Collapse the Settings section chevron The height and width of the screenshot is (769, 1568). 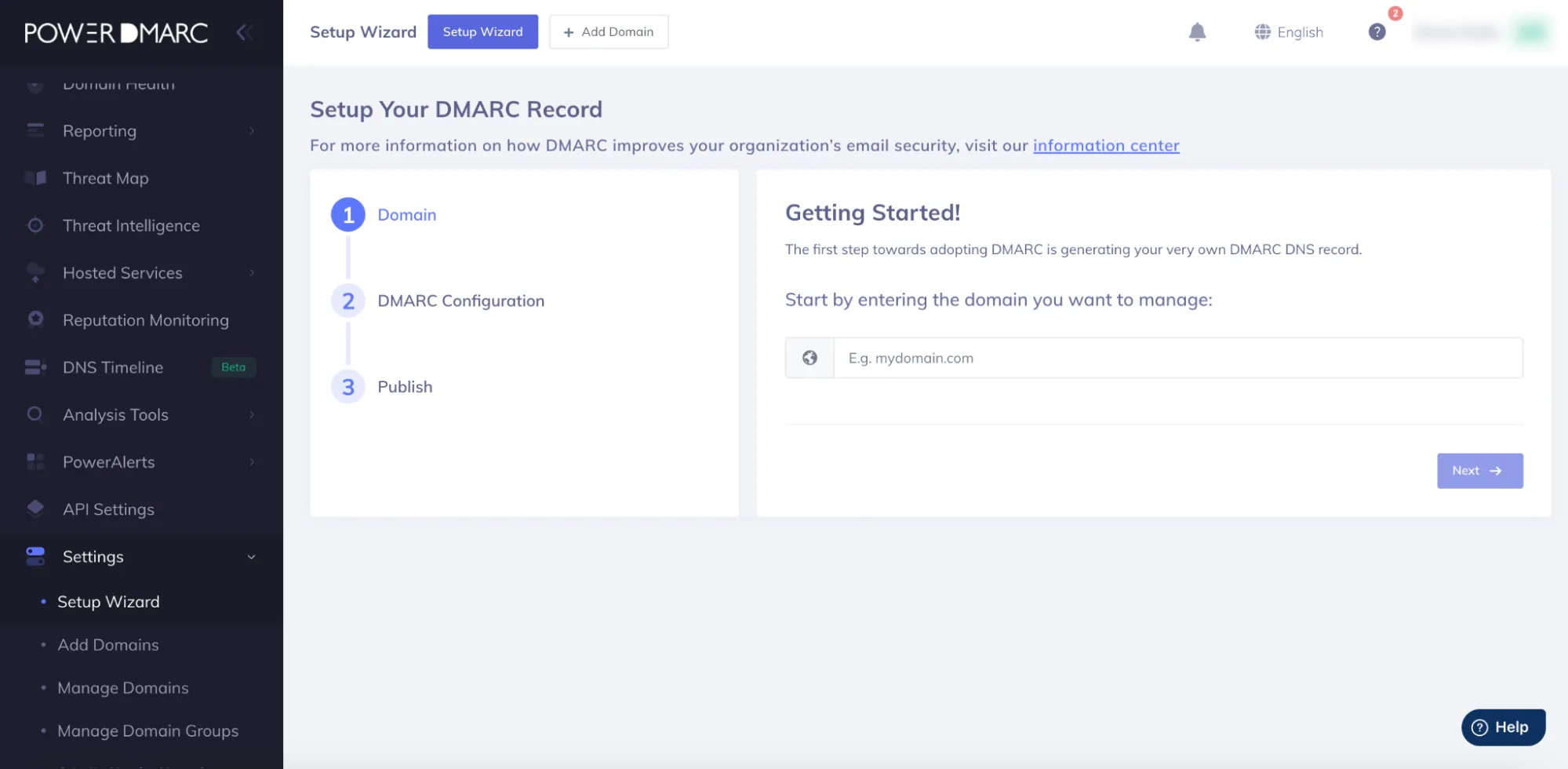(252, 557)
